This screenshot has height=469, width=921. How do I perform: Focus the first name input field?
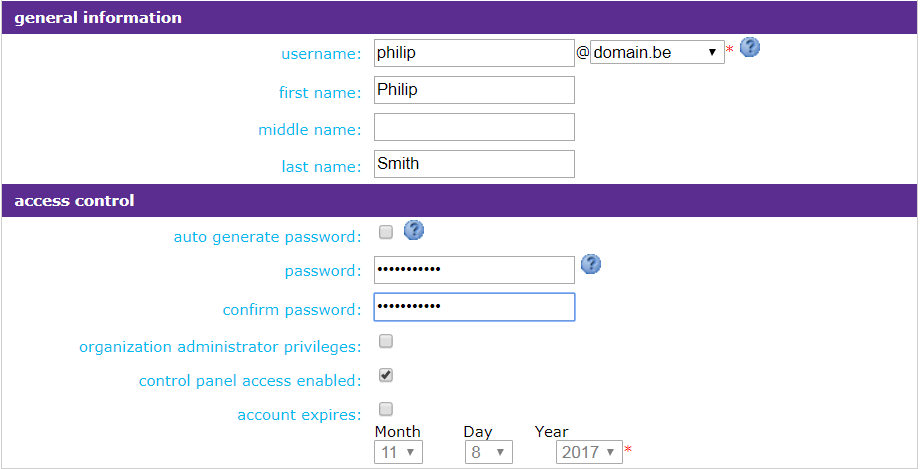click(x=474, y=90)
